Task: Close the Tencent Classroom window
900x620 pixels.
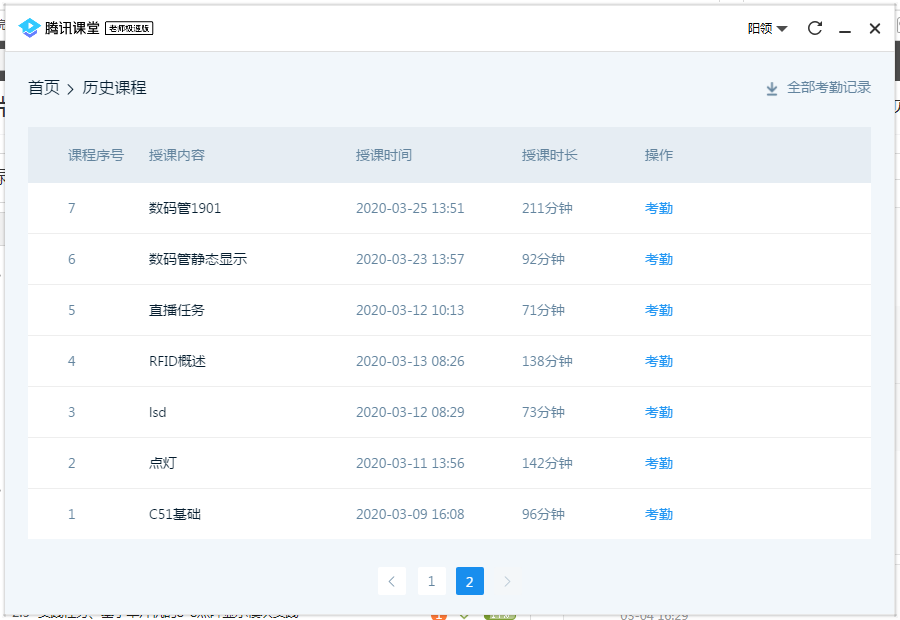Action: pos(875,28)
